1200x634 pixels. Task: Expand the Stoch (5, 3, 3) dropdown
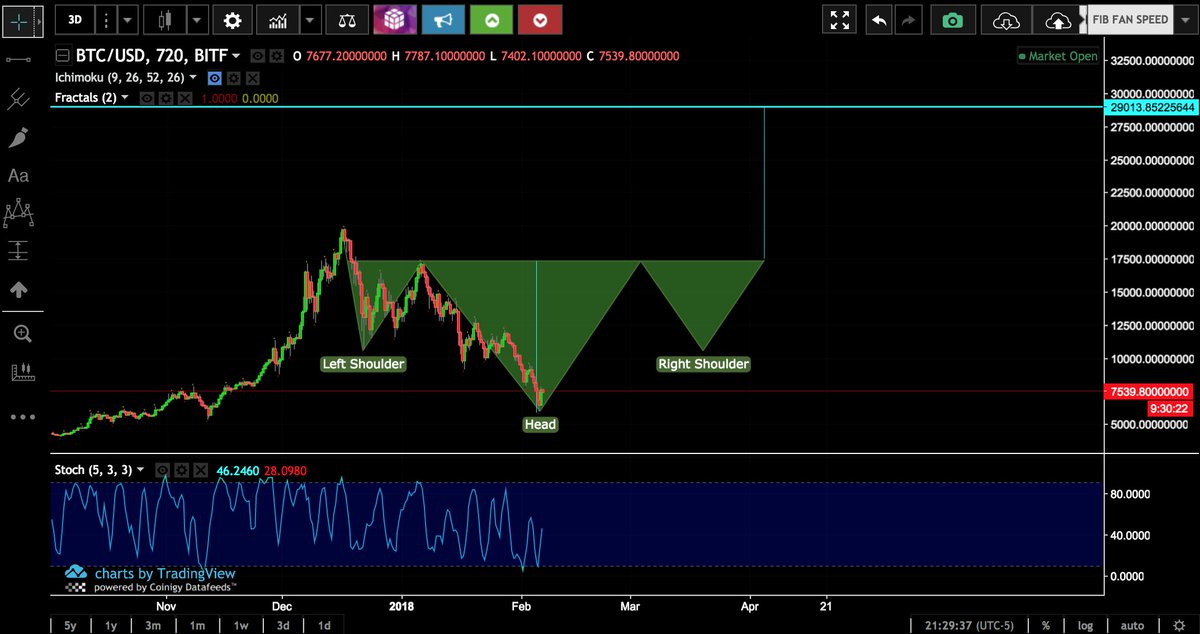pos(140,469)
